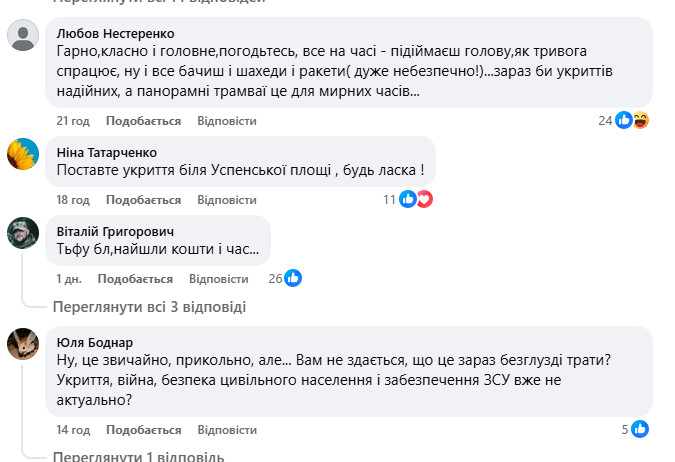Open Юля Боднар's cat avatar
Viewport: 675px width, 462px height.
pos(23,343)
